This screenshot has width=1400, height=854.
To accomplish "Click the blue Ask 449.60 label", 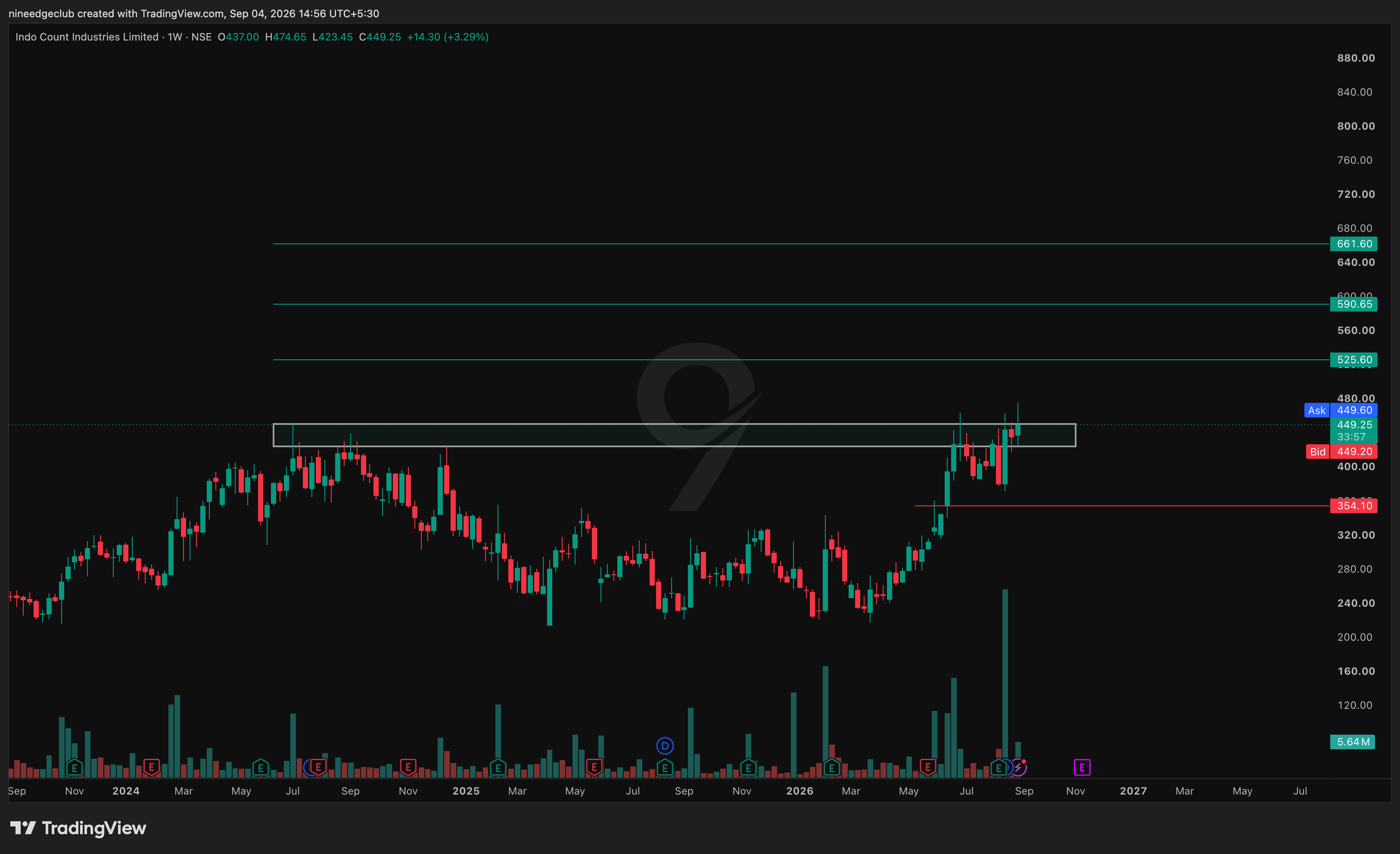I will 1341,410.
